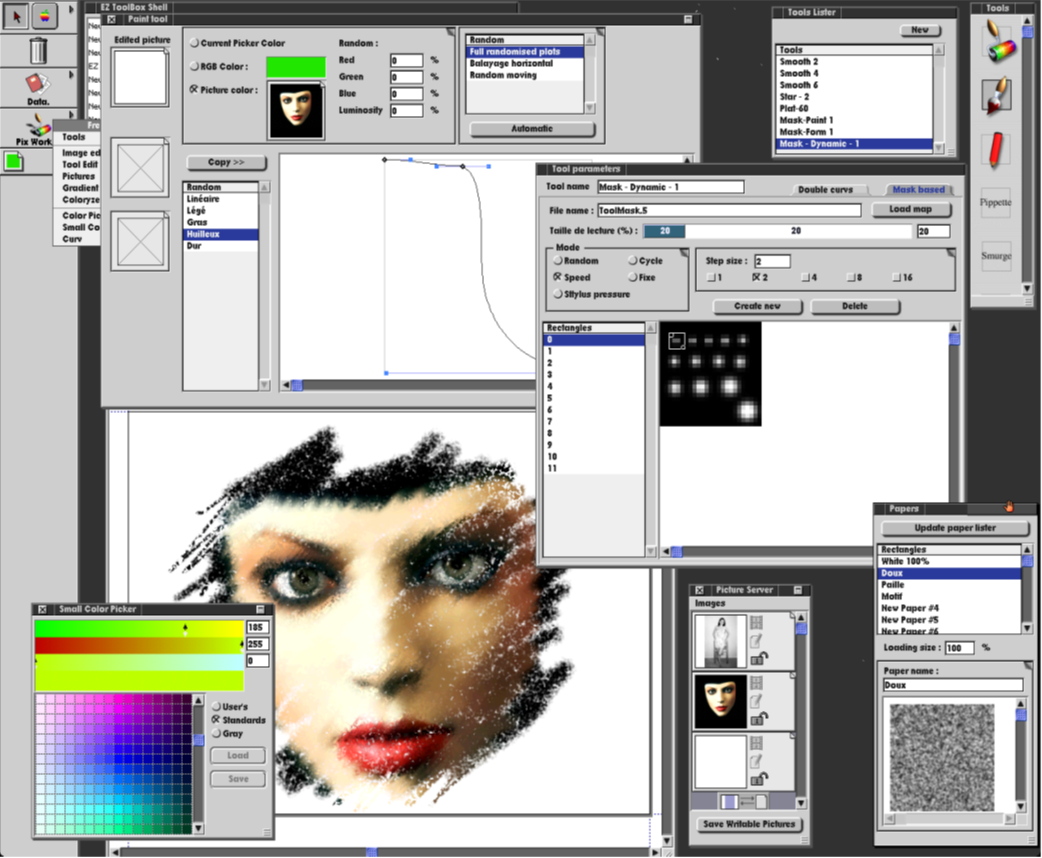Screen dimensions: 1042x858
Task: Select the RGB Color radio button
Action: coord(194,67)
